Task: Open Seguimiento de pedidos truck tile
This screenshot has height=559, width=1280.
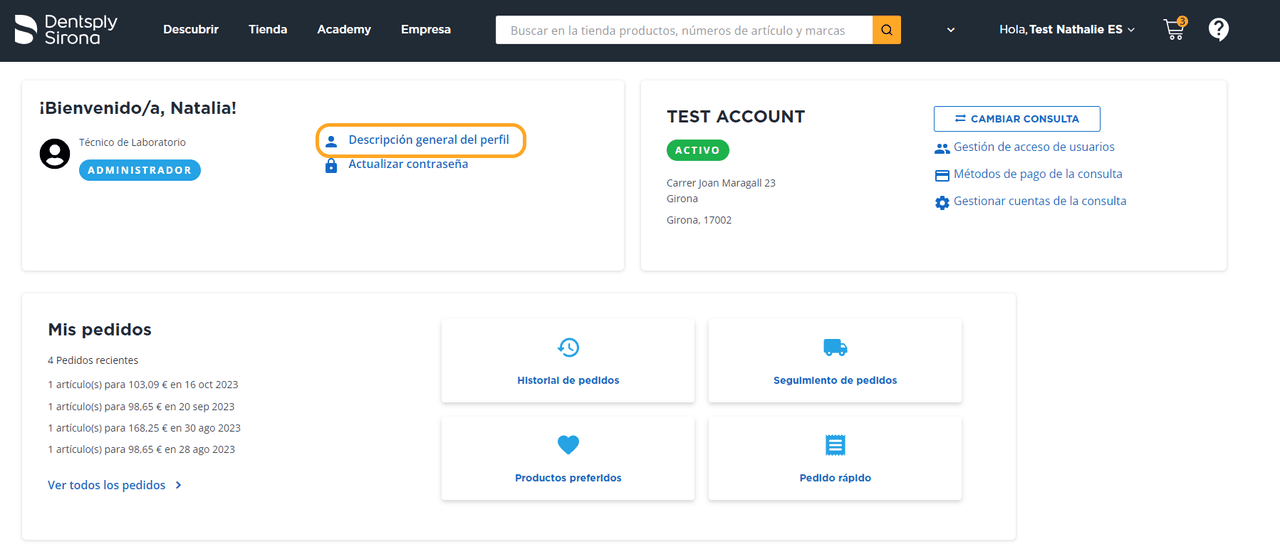Action: point(835,361)
